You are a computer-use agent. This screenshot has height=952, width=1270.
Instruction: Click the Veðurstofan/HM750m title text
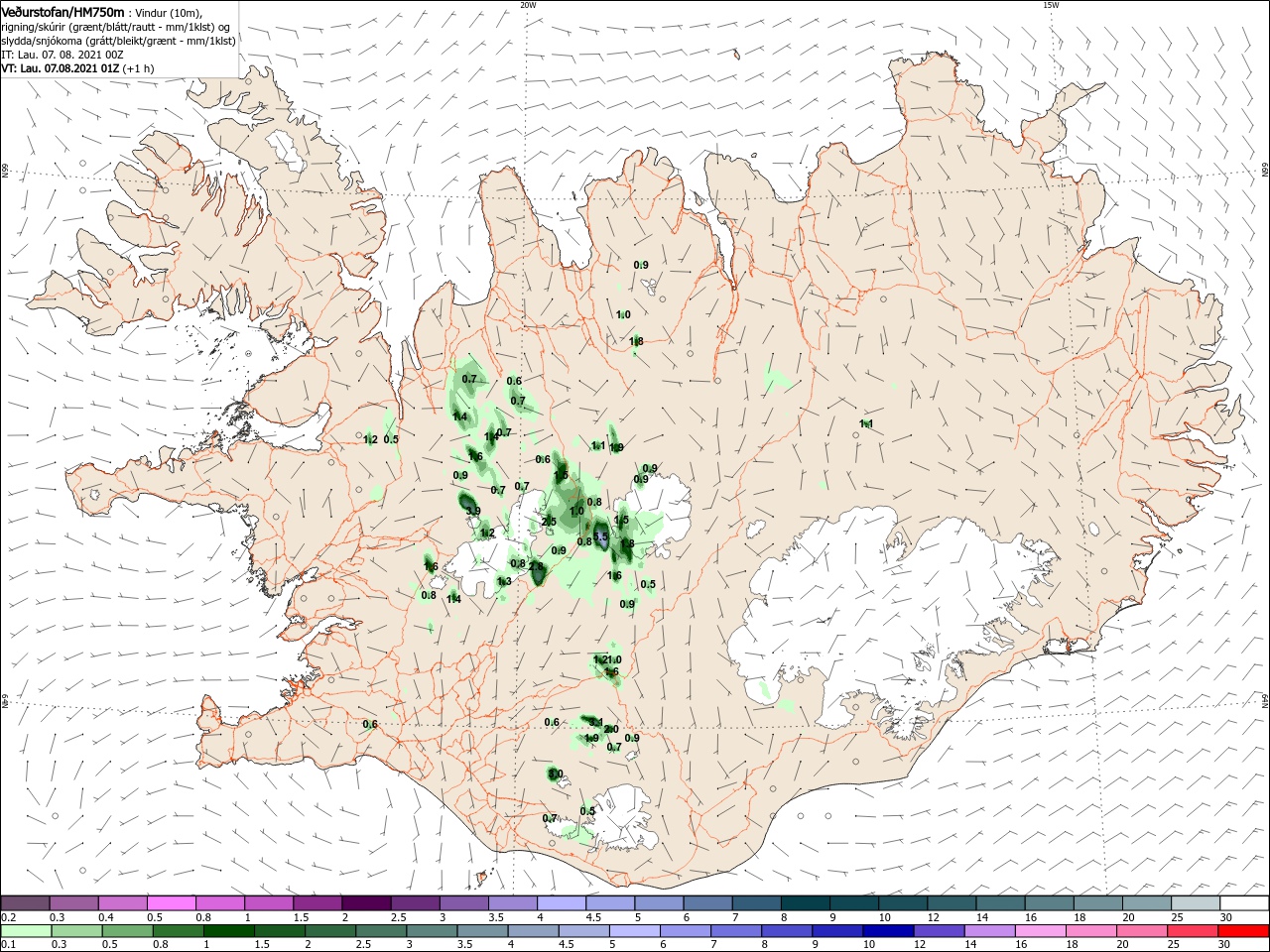coord(63,11)
